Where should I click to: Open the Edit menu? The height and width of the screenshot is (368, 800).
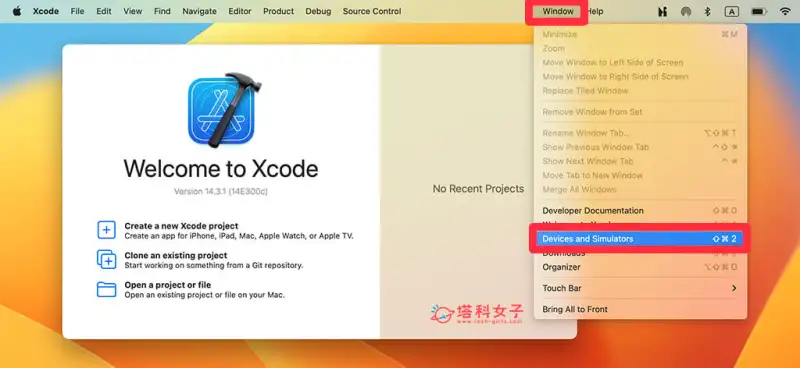point(104,11)
